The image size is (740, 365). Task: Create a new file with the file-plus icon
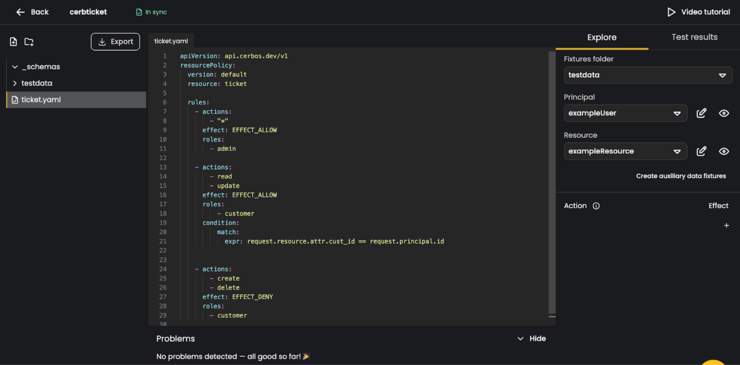click(x=13, y=42)
